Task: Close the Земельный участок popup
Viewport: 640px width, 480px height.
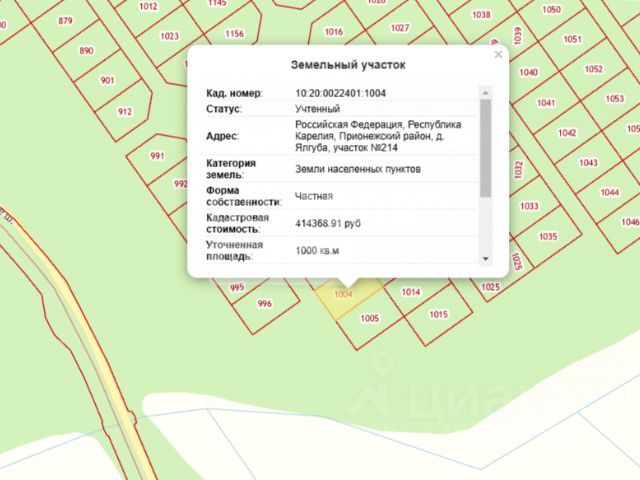Action: click(x=498, y=54)
